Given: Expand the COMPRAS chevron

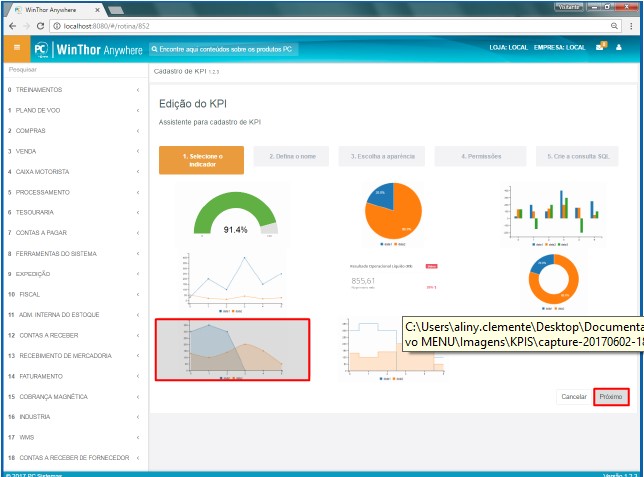Looking at the screenshot, I should (x=138, y=131).
